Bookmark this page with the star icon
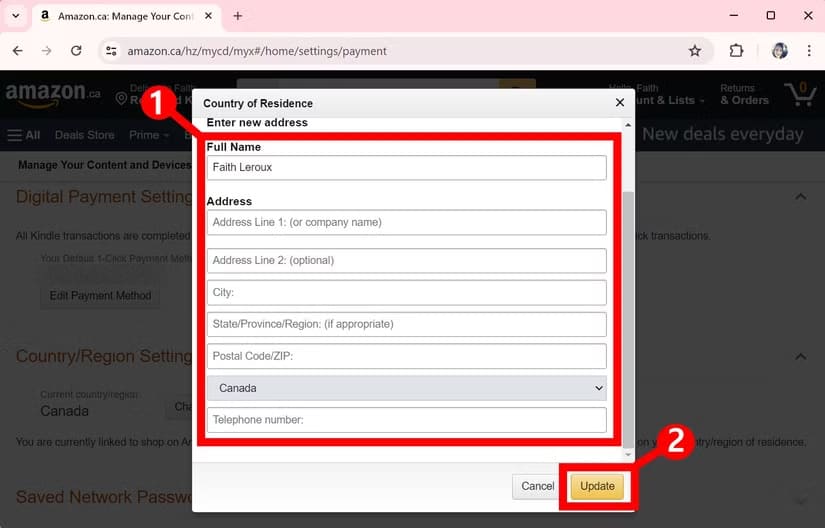This screenshot has width=825, height=528. [695, 51]
